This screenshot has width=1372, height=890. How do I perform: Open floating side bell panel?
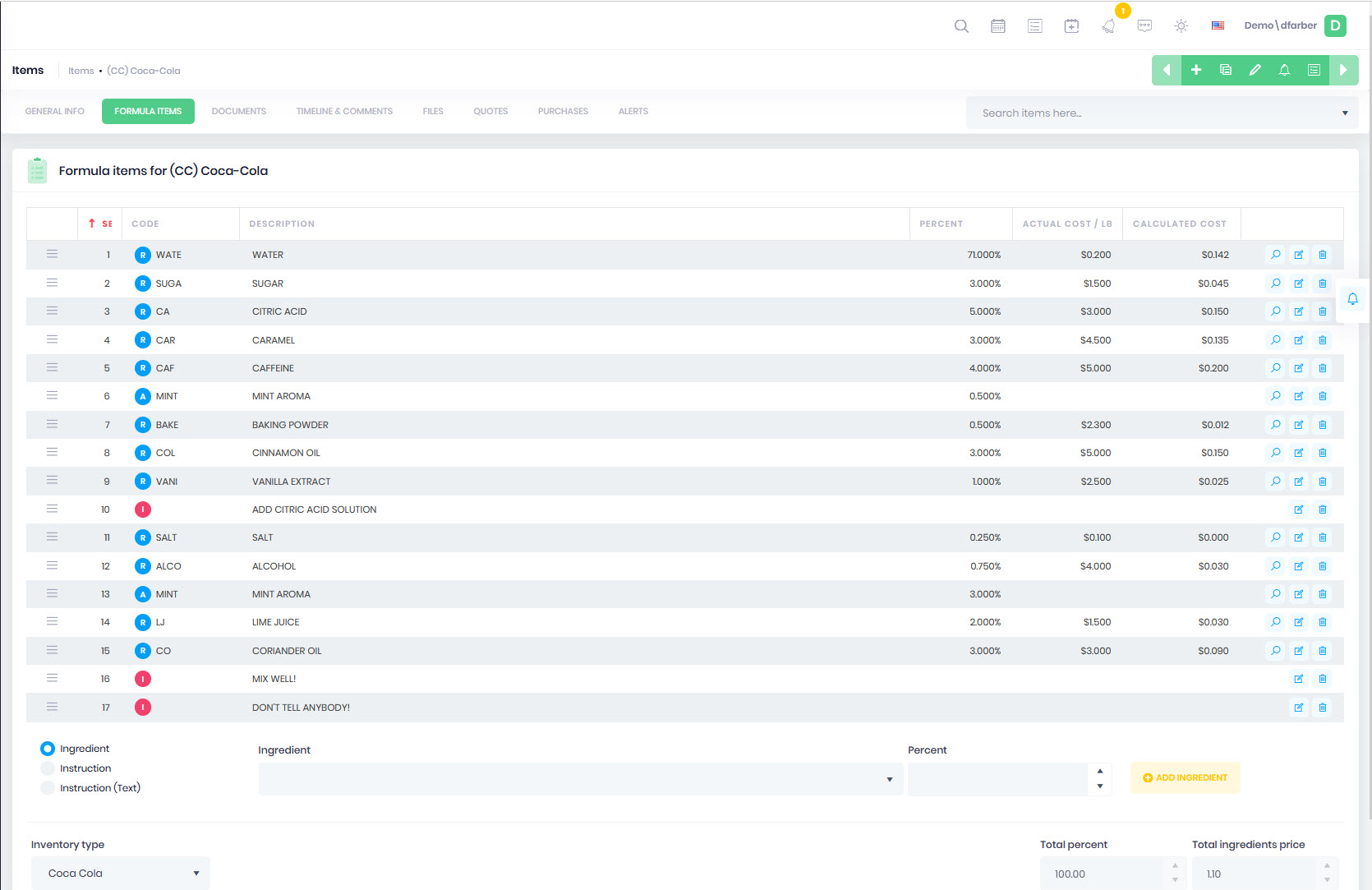click(1352, 299)
